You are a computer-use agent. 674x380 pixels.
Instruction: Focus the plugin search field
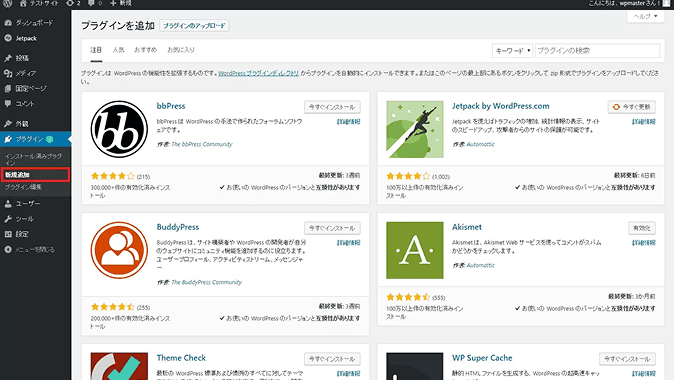597,50
